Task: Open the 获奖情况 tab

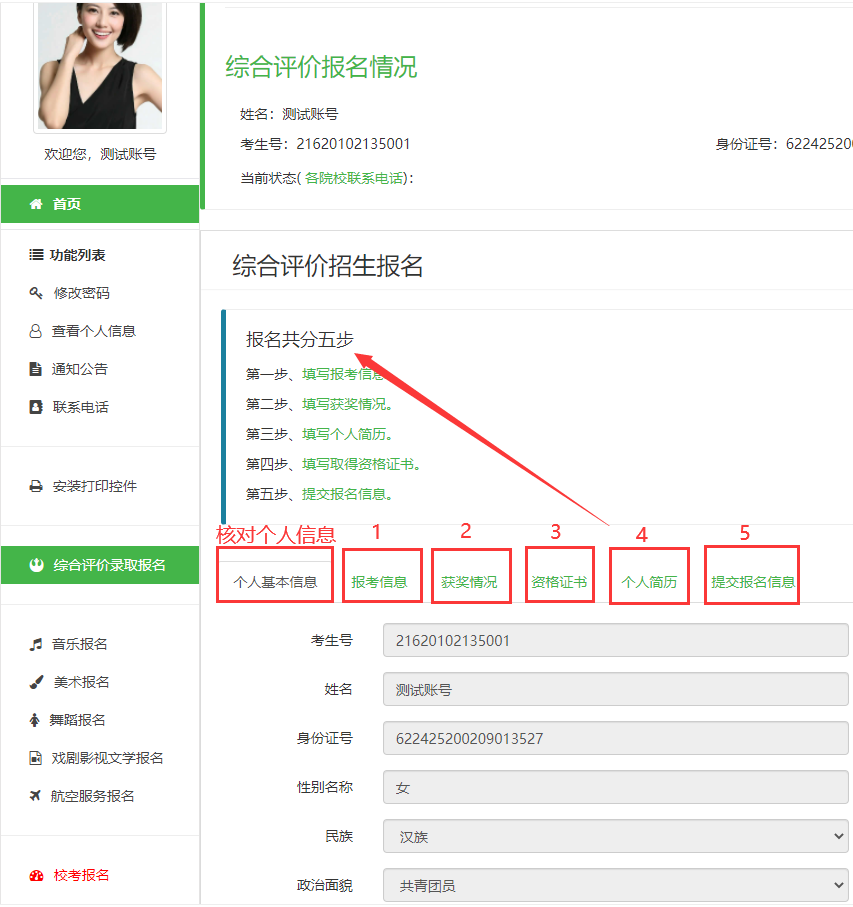Action: (x=469, y=582)
